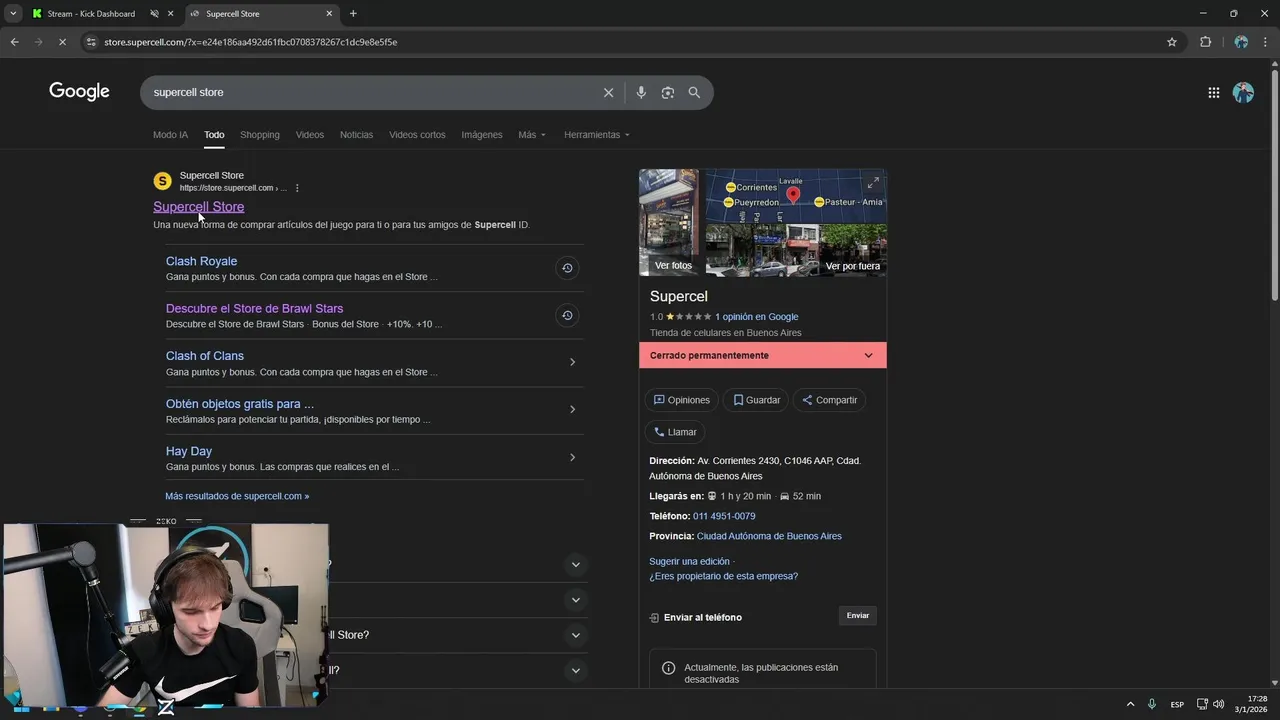This screenshot has height=720, width=1280.
Task: Focus the browser address bar
Action: click(x=630, y=42)
